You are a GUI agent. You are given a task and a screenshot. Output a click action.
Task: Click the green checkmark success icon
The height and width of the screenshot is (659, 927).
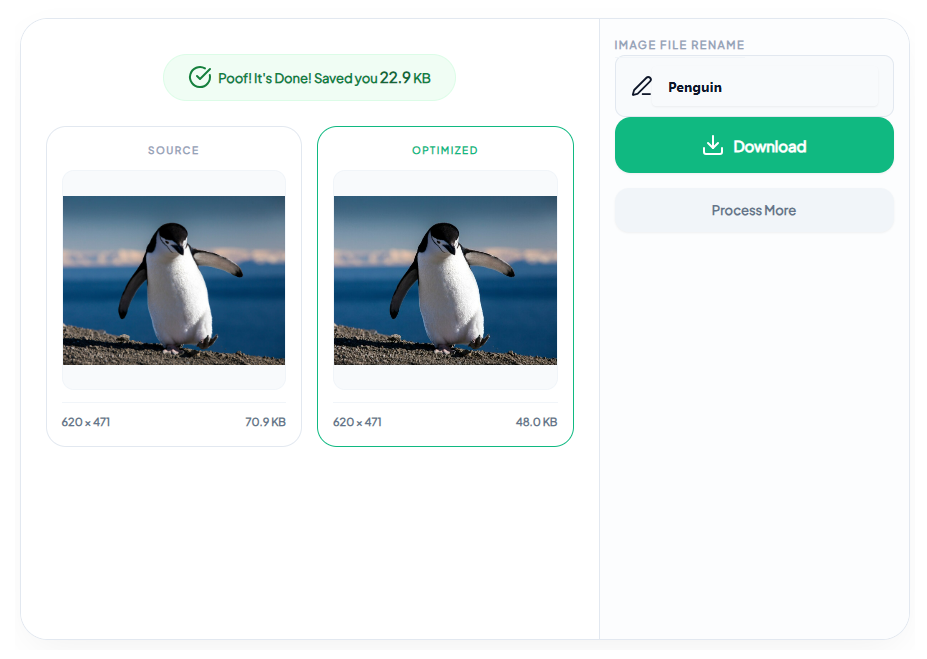pos(199,77)
